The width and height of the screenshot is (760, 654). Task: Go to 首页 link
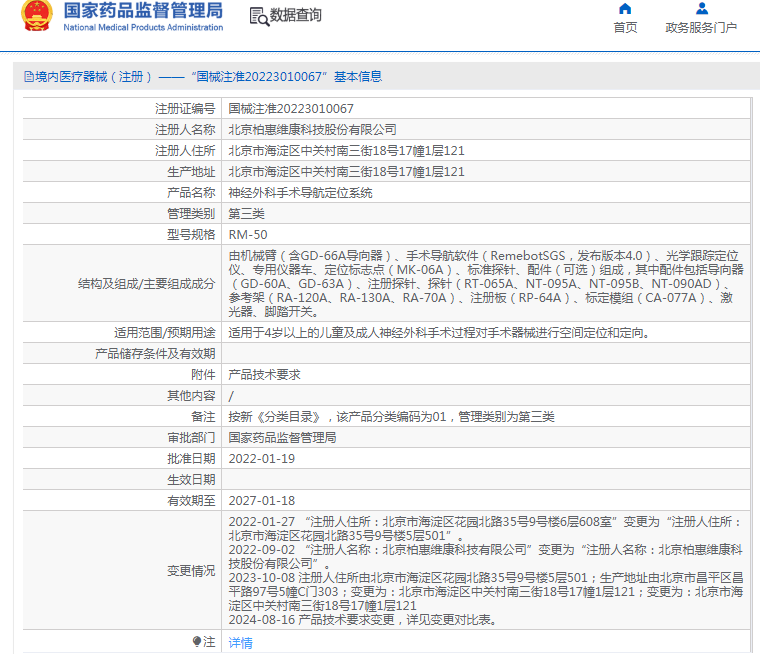pos(625,28)
